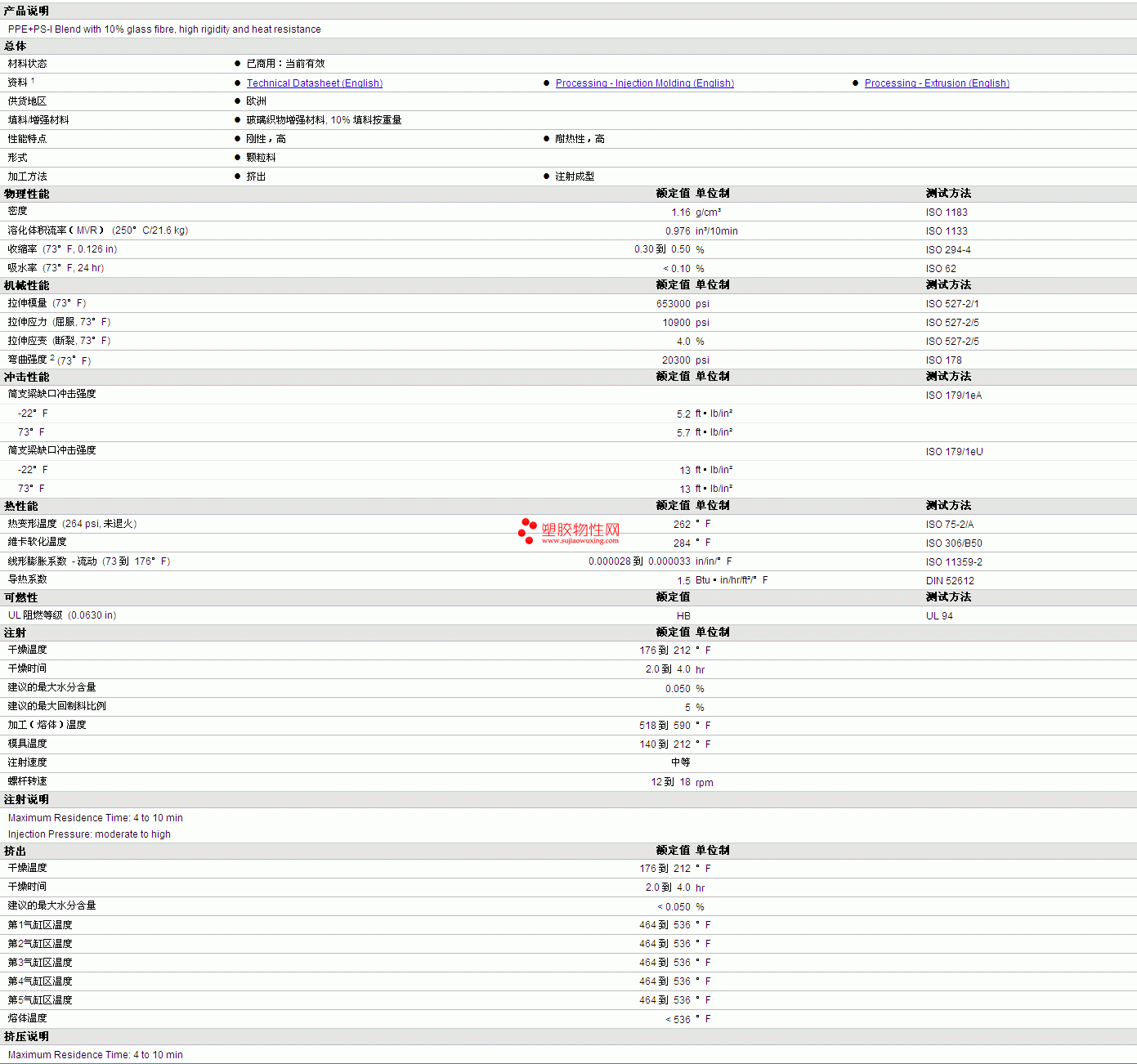Click footnote superscript 2 beside 弯曲强度

pos(52,358)
